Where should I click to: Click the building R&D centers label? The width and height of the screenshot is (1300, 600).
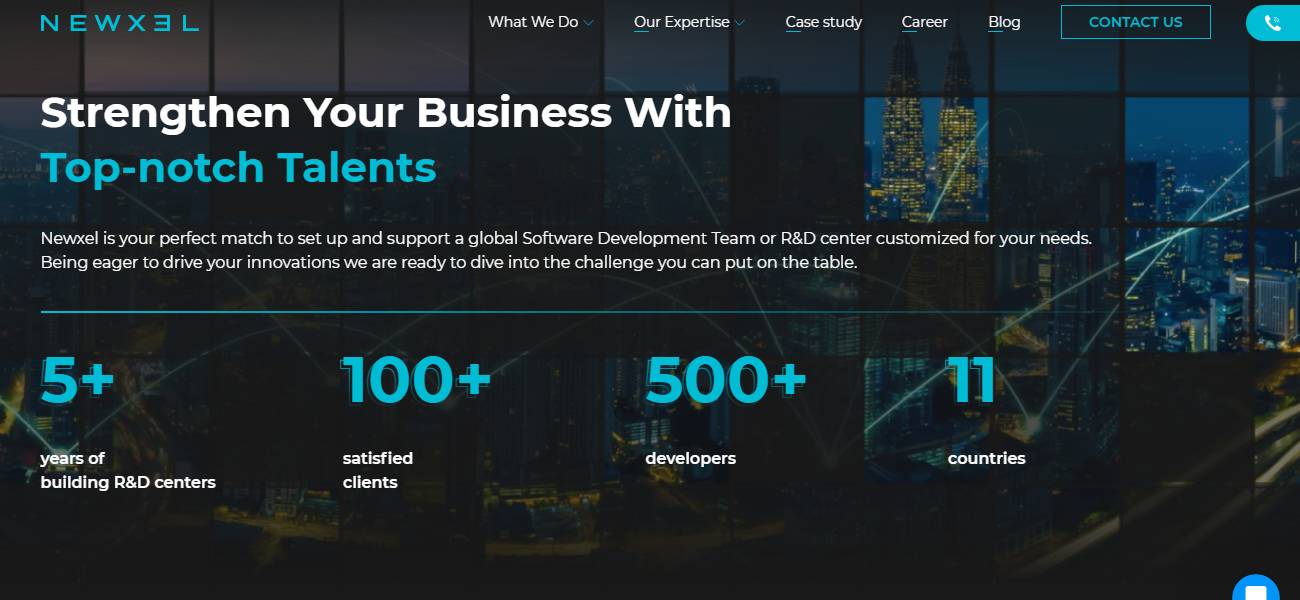pyautogui.click(x=128, y=482)
